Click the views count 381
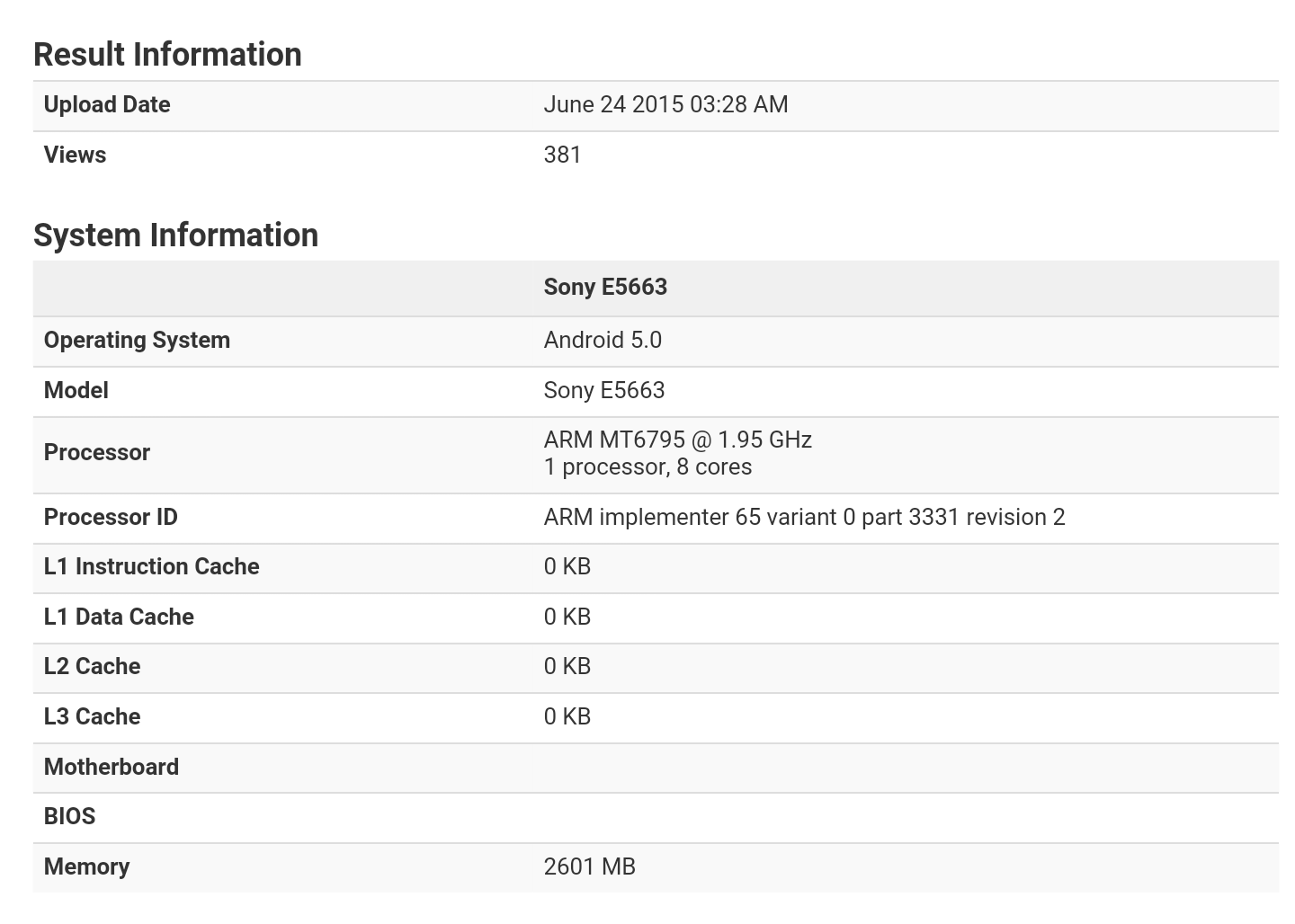The height and width of the screenshot is (924, 1295). 562,155
